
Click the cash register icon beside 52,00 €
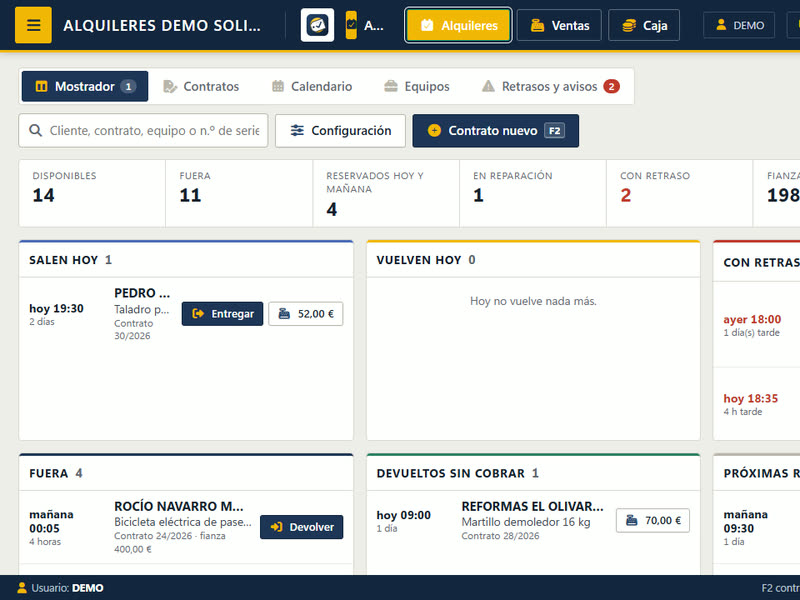(x=284, y=314)
